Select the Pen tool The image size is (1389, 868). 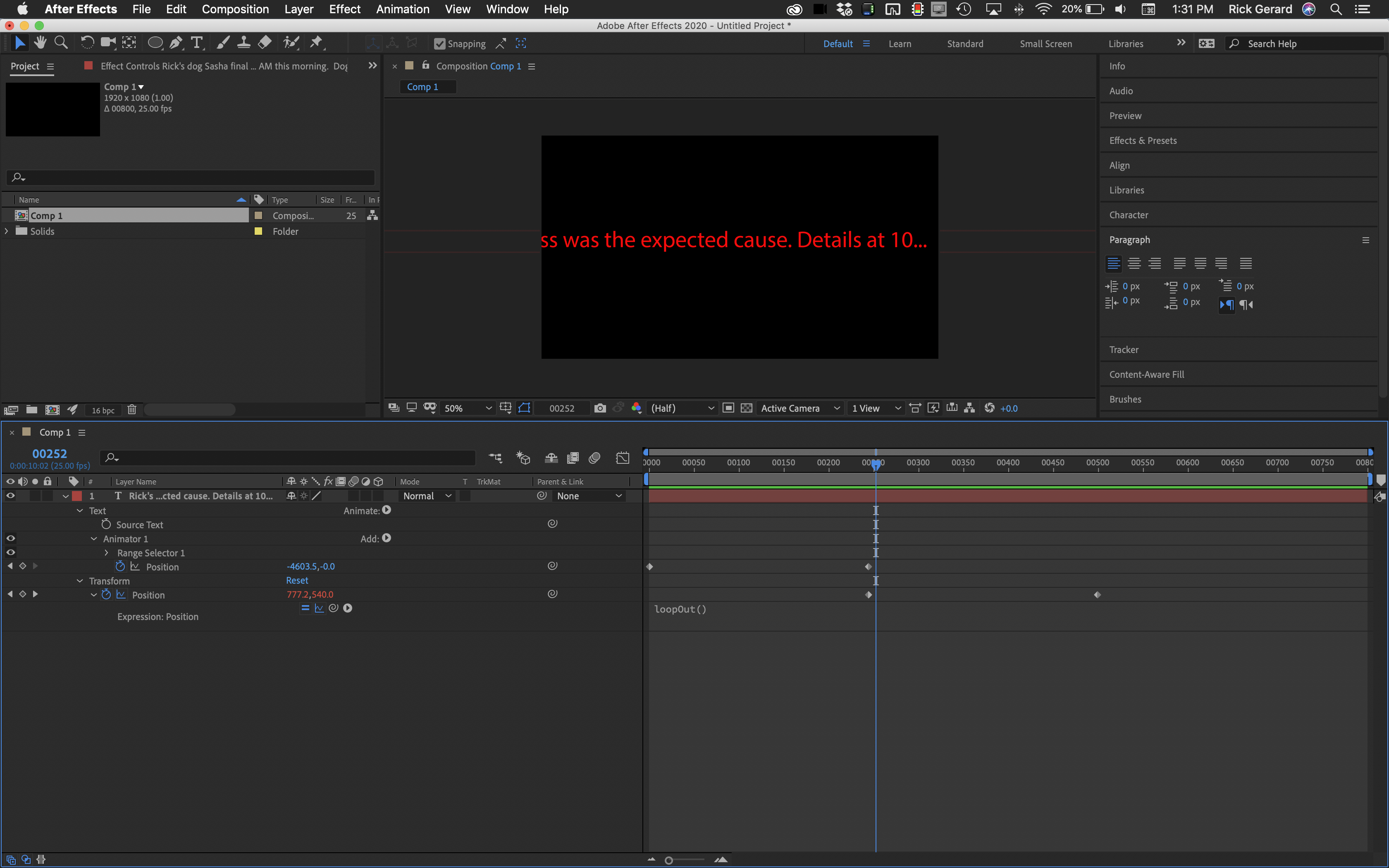click(176, 43)
